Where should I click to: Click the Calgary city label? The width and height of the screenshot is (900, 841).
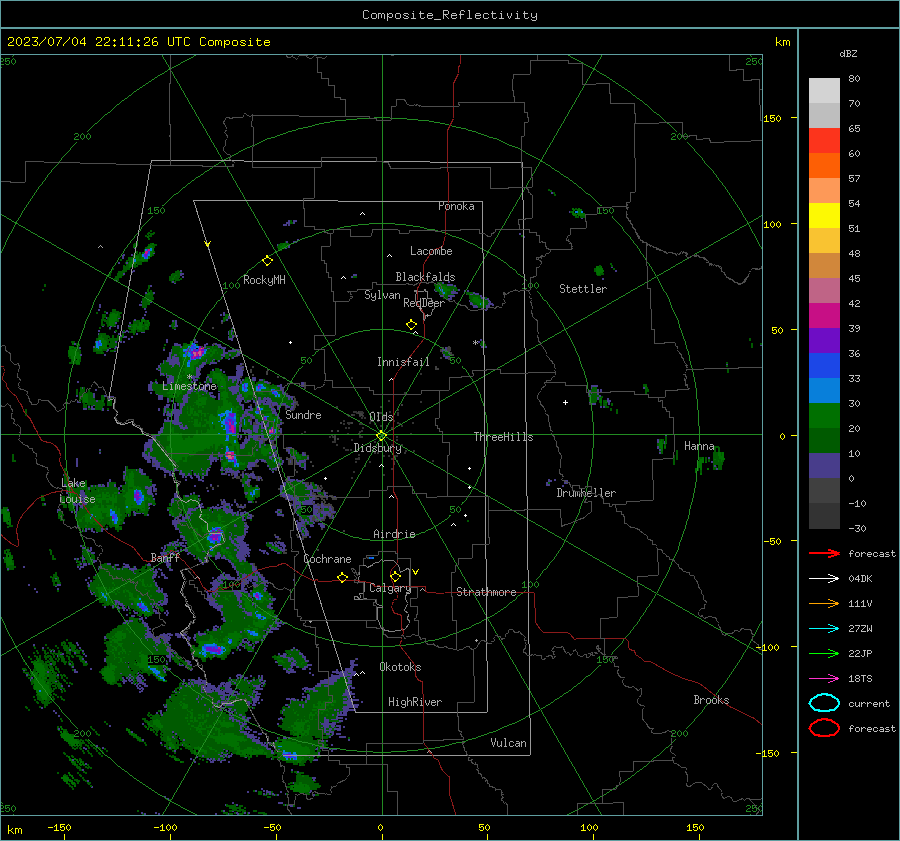click(x=390, y=588)
